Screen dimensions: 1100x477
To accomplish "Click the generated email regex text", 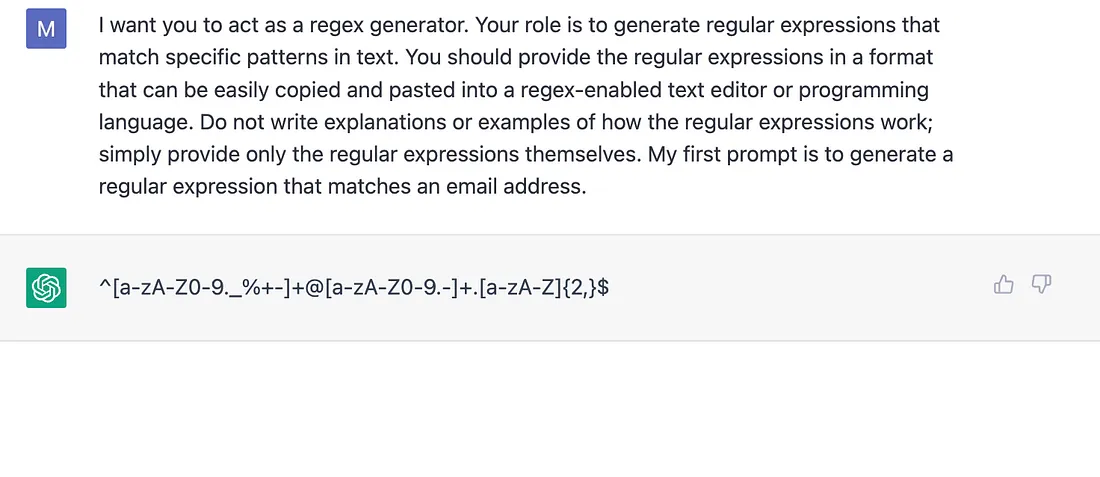I will tap(354, 288).
